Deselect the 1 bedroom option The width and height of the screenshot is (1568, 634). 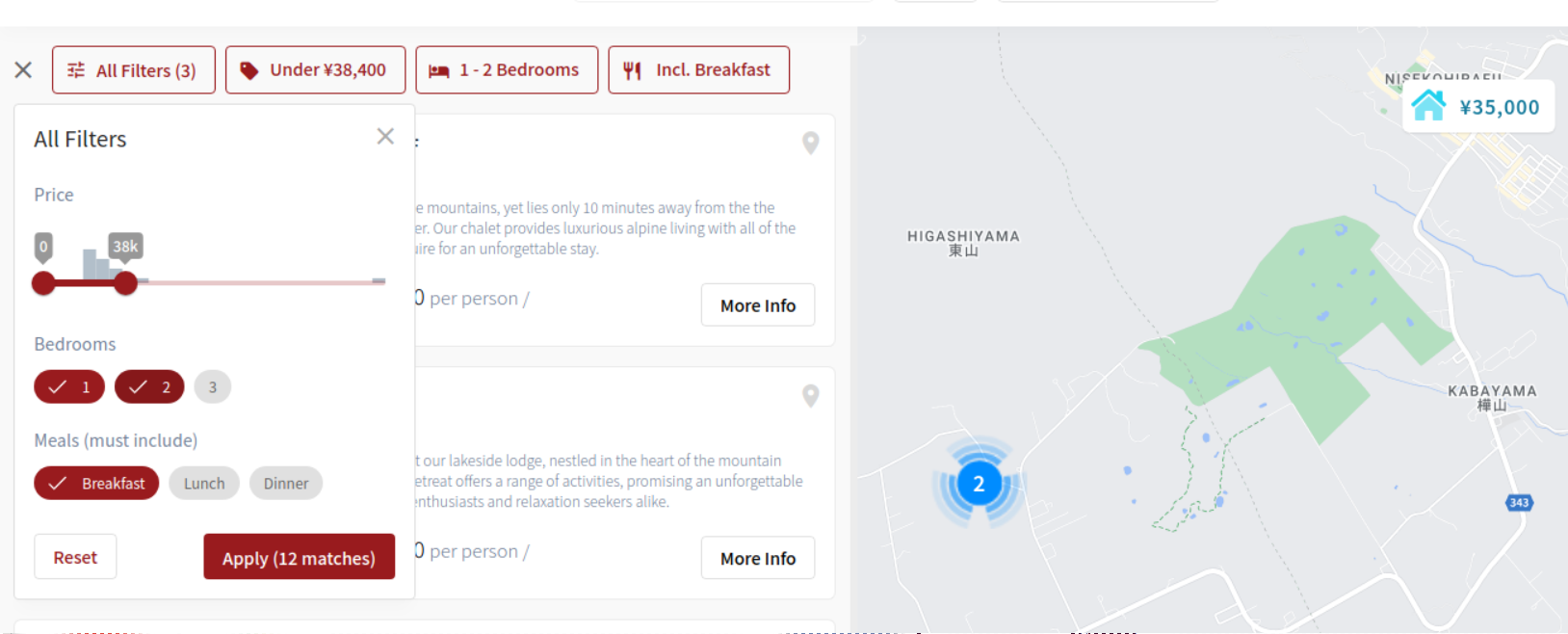69,387
